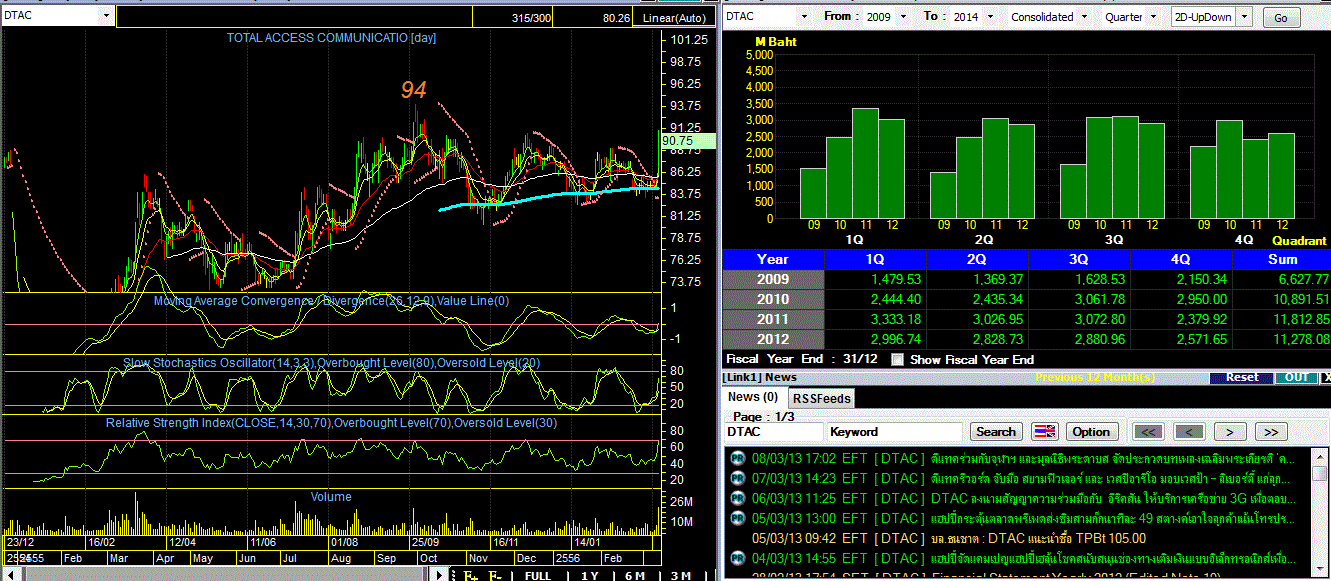
Task: Click the 90.75 current price label
Action: tap(689, 142)
